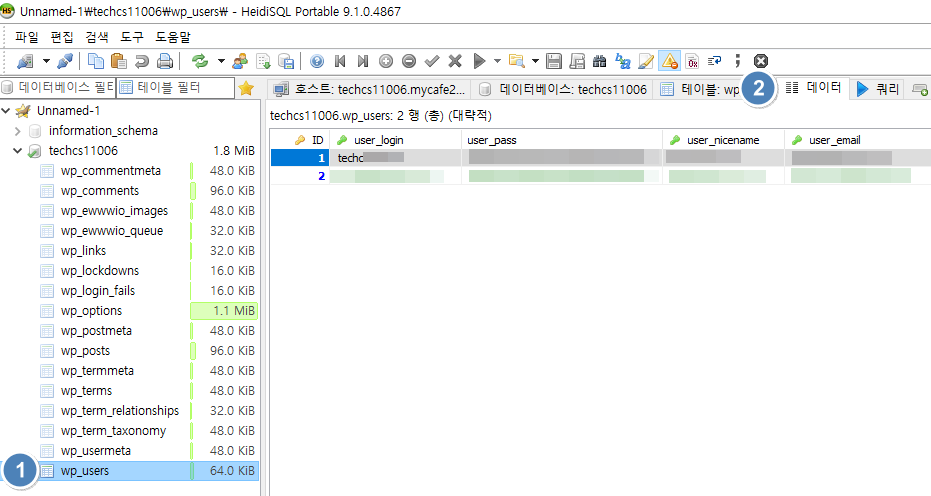
Task: Toggle the warning stop-on-errors icon
Action: click(x=669, y=61)
